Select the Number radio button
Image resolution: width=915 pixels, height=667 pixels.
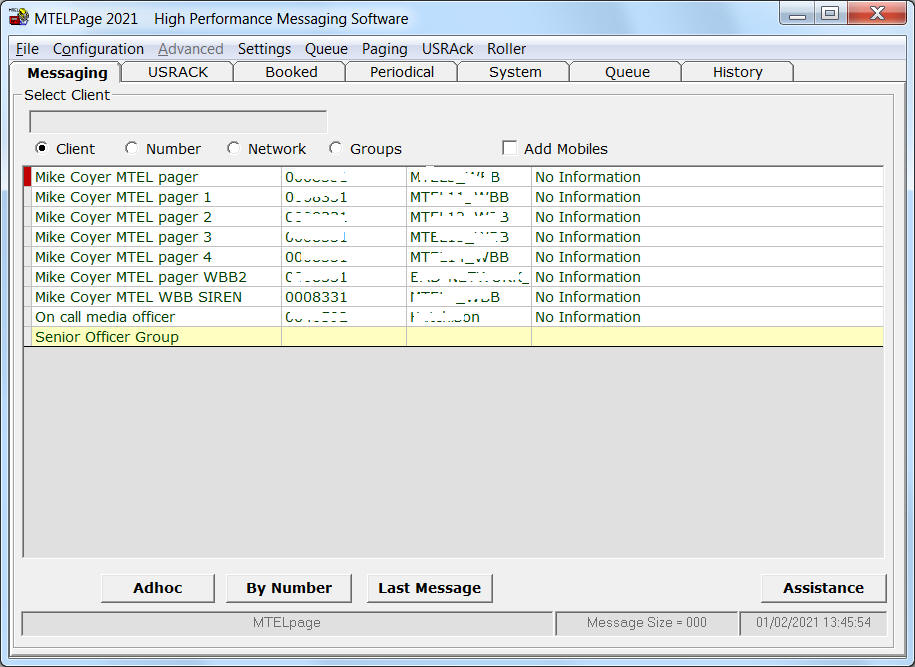132,149
